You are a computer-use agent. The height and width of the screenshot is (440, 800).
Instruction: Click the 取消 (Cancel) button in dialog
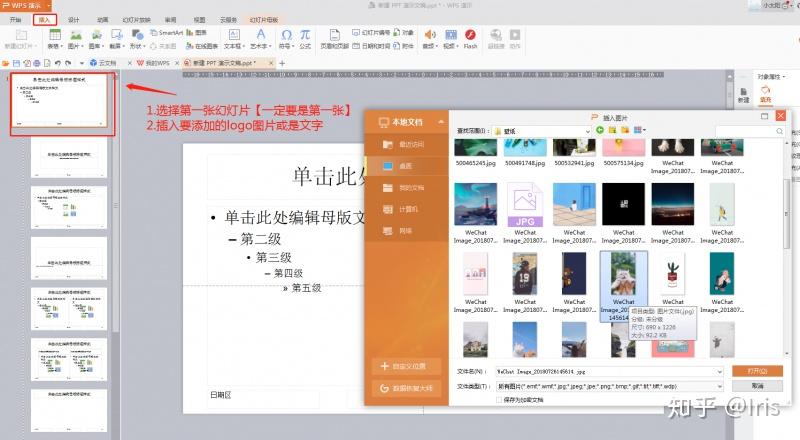coord(757,386)
